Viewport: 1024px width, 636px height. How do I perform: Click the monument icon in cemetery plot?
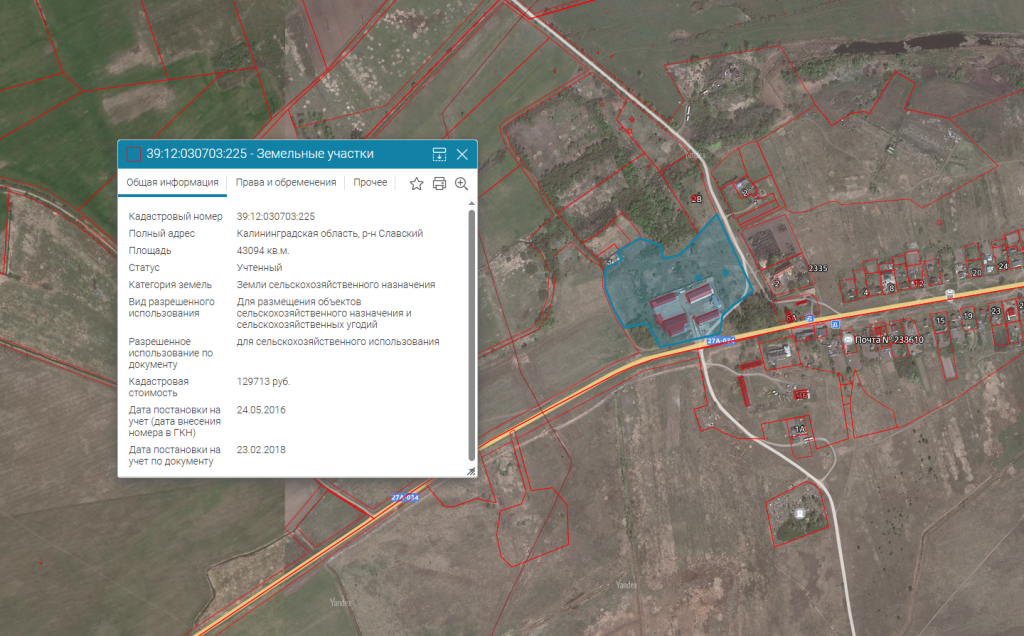799,513
